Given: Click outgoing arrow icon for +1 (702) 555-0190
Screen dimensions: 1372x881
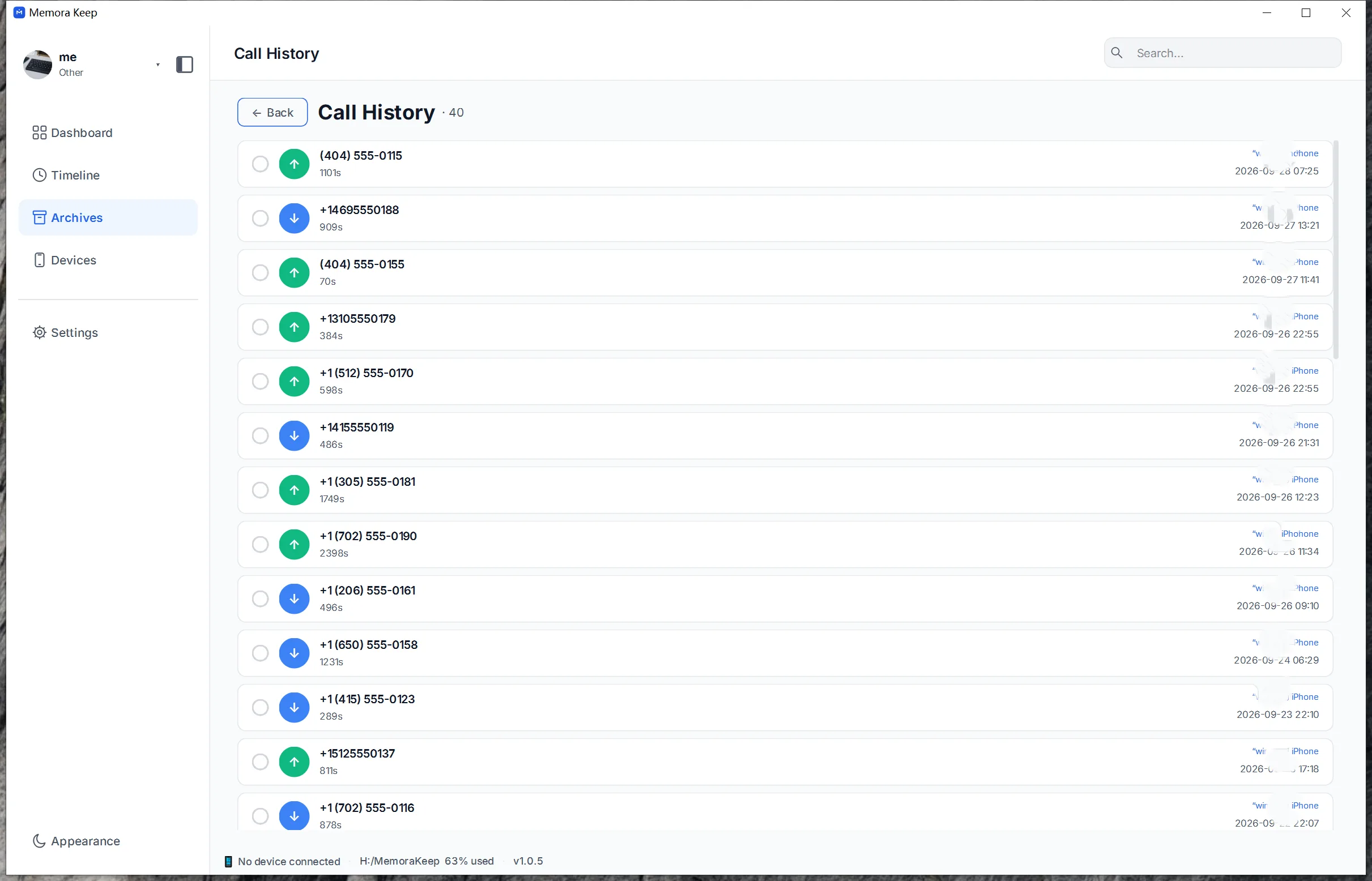Looking at the screenshot, I should [x=294, y=544].
